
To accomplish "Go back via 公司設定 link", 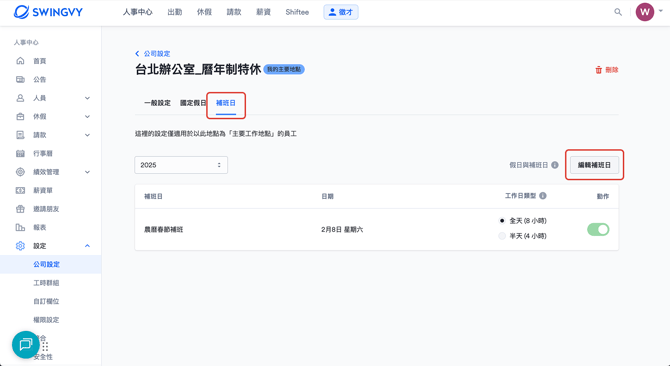I will pyautogui.click(x=157, y=53).
